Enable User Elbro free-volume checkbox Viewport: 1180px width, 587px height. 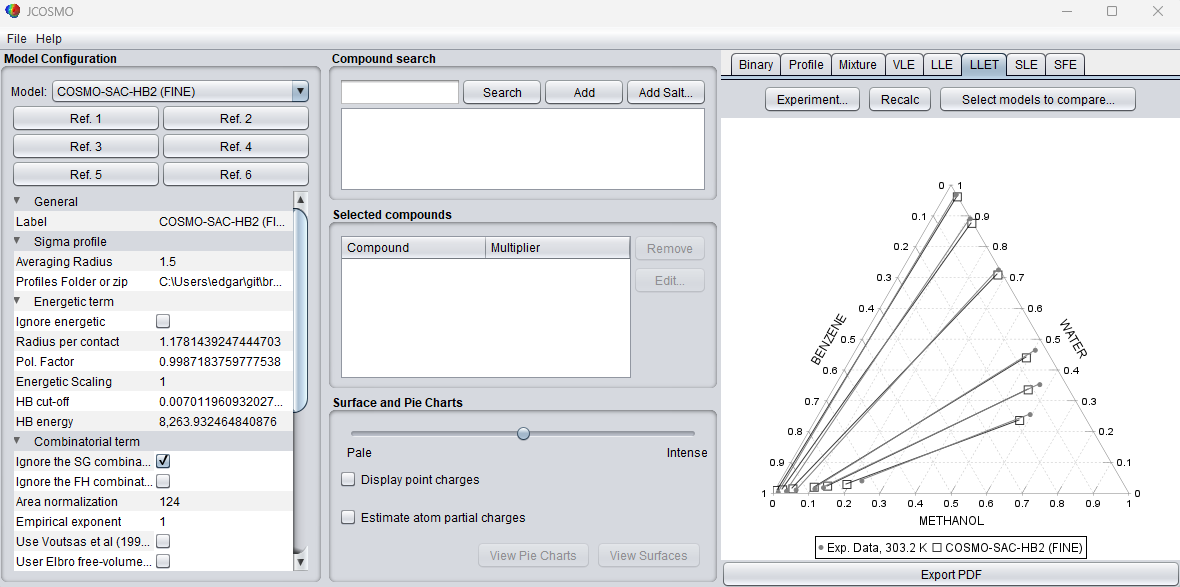[x=163, y=561]
